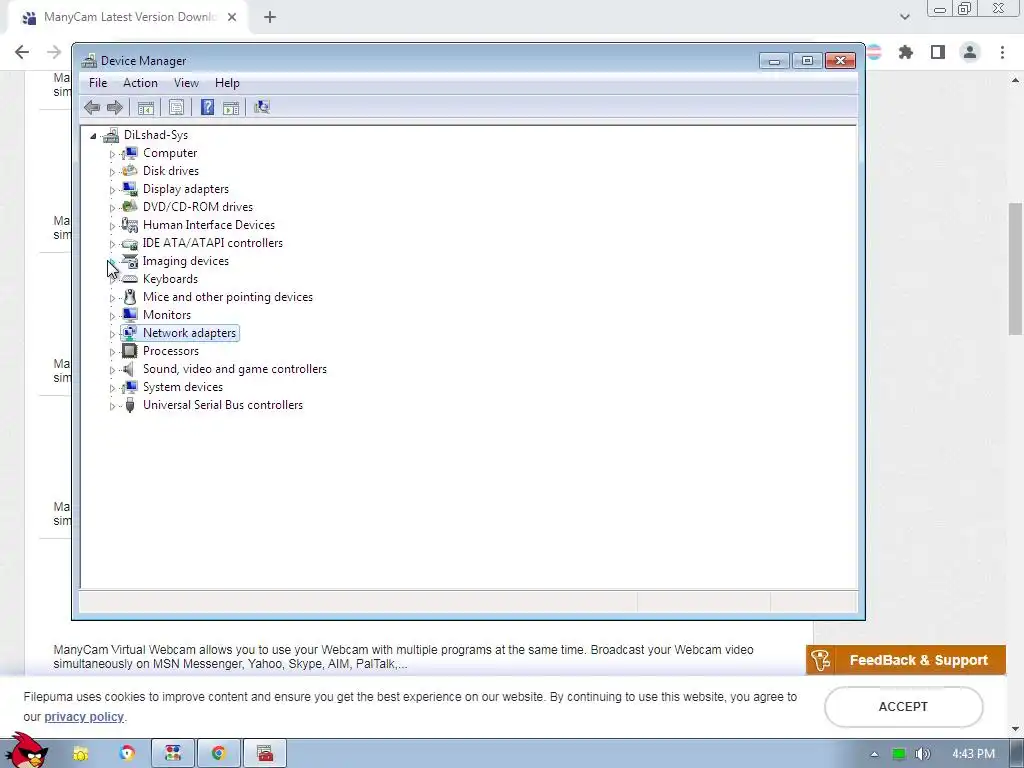Click the System devices category icon
The width and height of the screenshot is (1024, 768).
pos(129,387)
